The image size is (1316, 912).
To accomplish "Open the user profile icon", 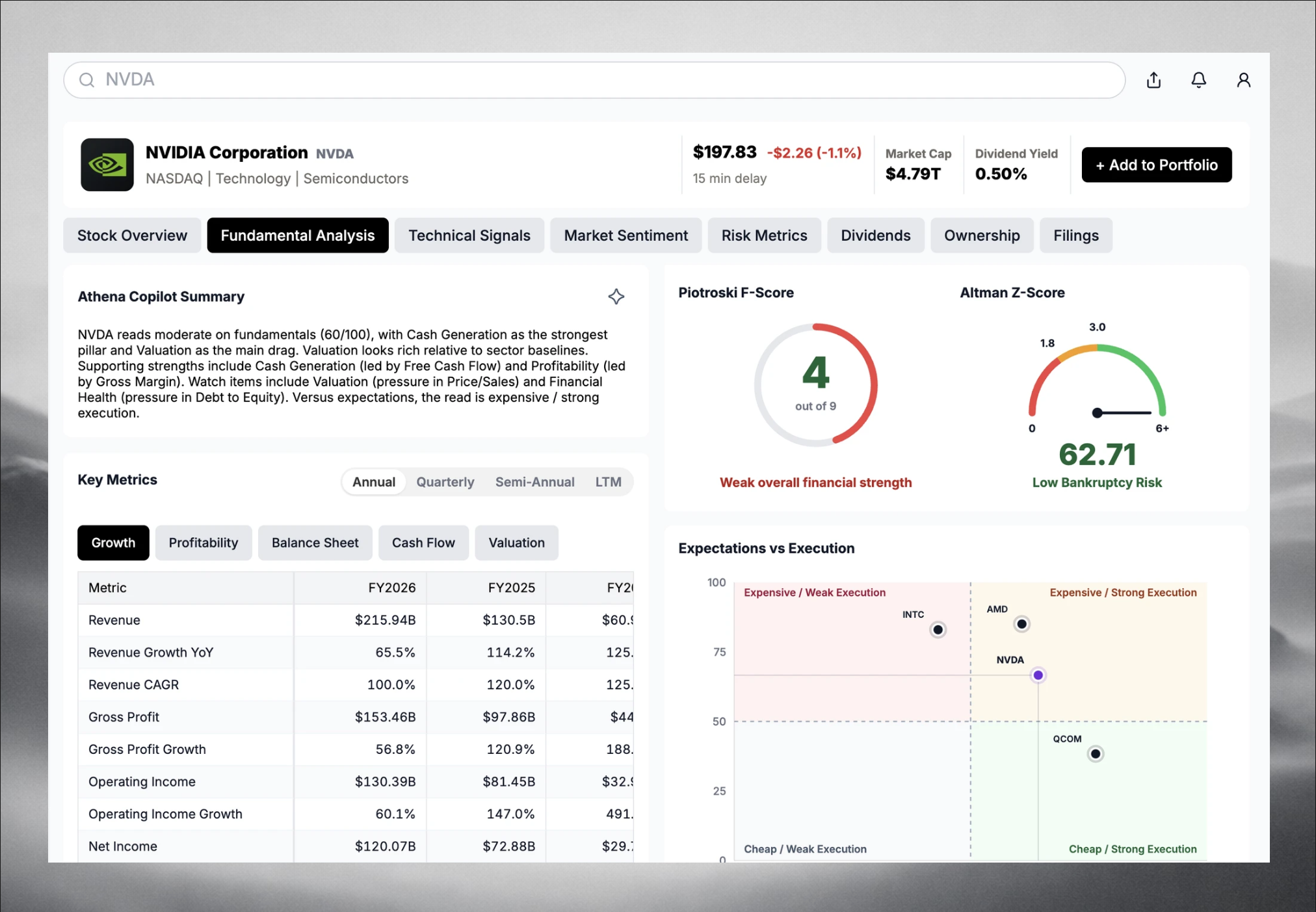I will click(x=1243, y=80).
